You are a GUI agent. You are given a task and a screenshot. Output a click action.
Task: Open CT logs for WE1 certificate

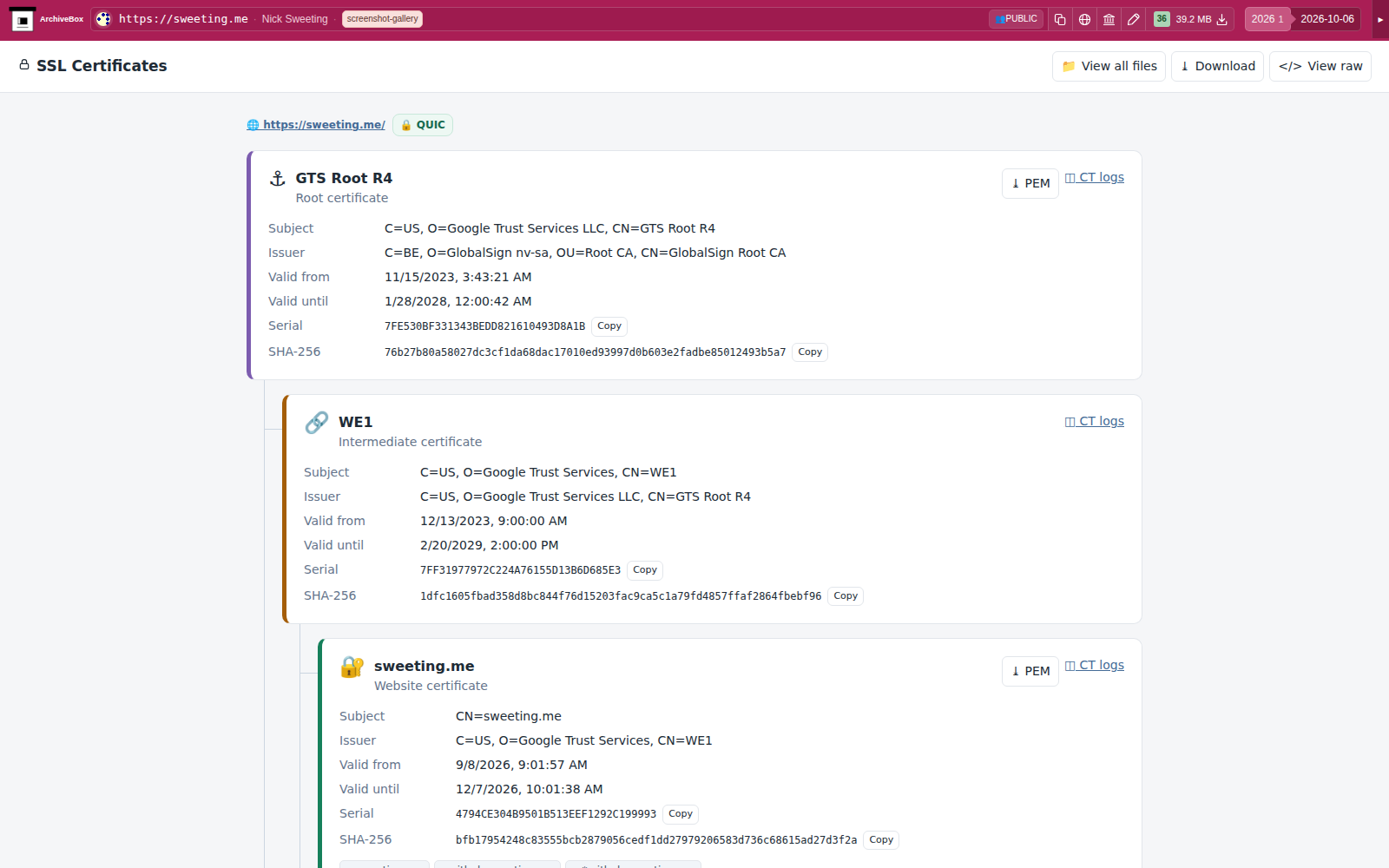tap(1095, 421)
